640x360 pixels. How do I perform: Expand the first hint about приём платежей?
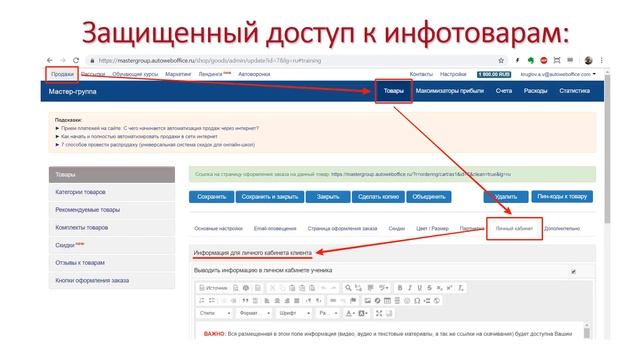pyautogui.click(x=160, y=128)
